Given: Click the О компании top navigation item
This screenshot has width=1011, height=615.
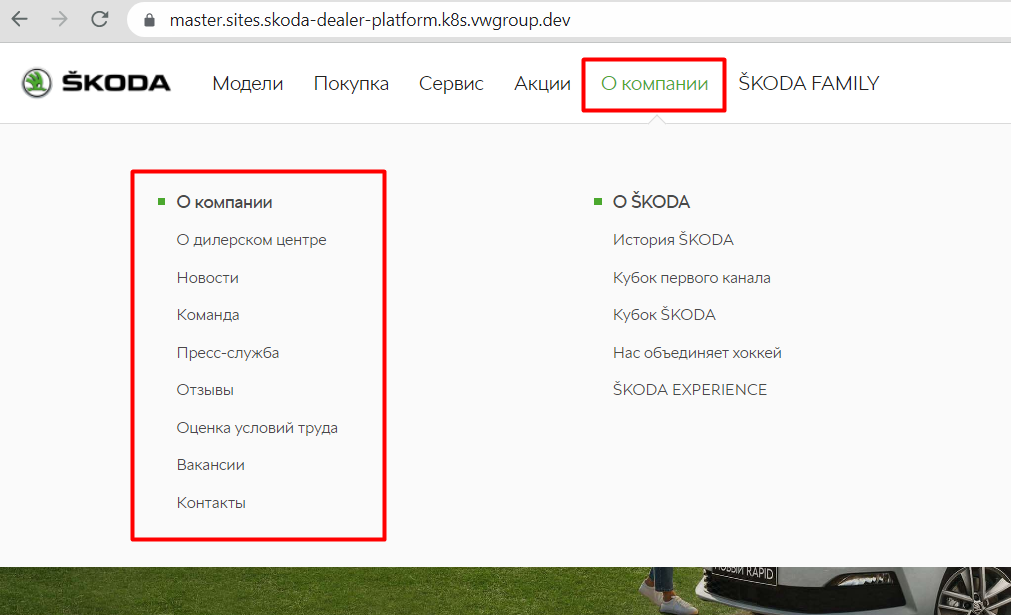Looking at the screenshot, I should [654, 83].
